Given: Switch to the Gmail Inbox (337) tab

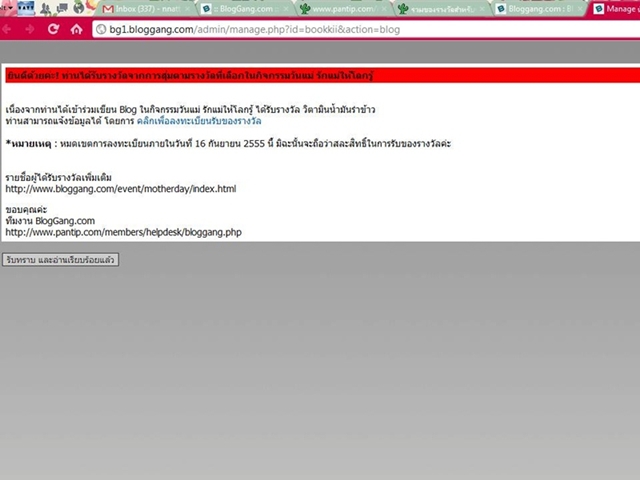Looking at the screenshot, I should (145, 9).
